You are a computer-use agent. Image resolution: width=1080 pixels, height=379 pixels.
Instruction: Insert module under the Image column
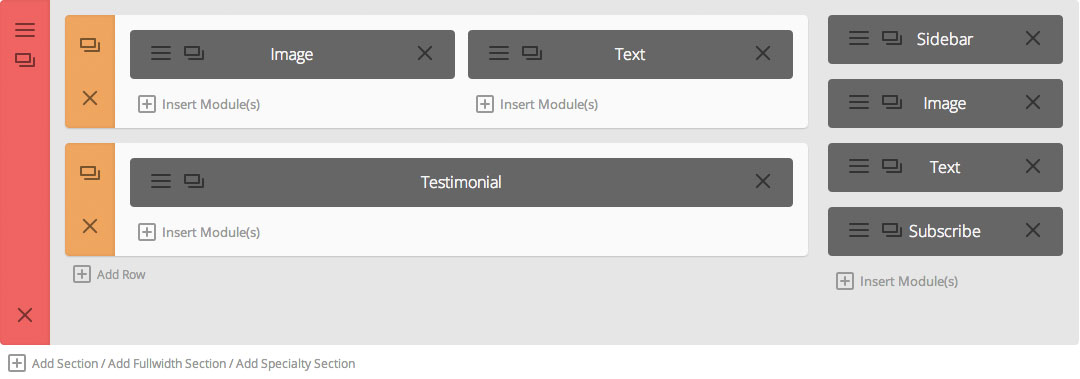click(200, 104)
